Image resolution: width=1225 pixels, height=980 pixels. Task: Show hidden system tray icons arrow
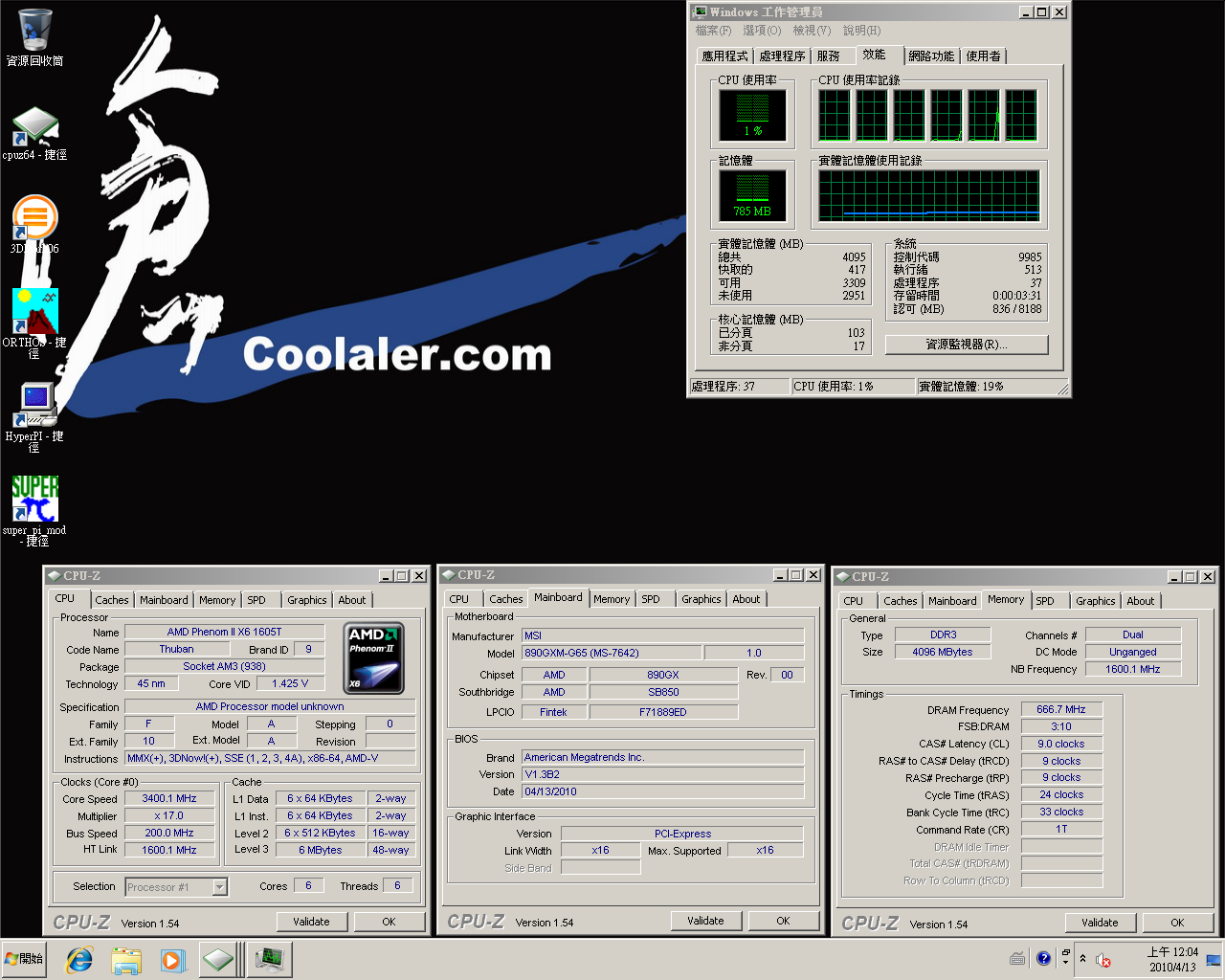coord(1082,959)
